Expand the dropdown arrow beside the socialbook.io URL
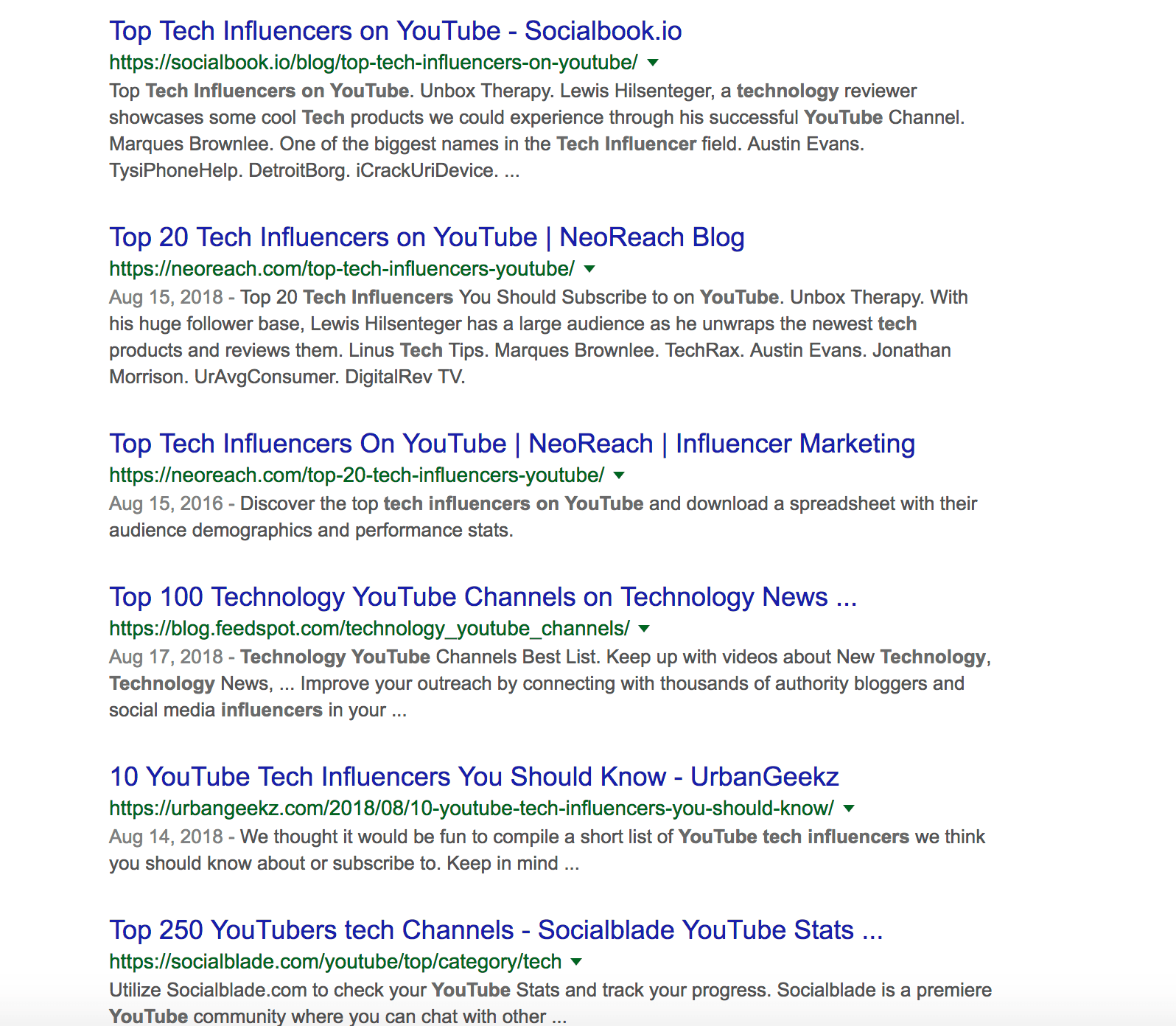Image resolution: width=1176 pixels, height=1026 pixels. pos(653,63)
